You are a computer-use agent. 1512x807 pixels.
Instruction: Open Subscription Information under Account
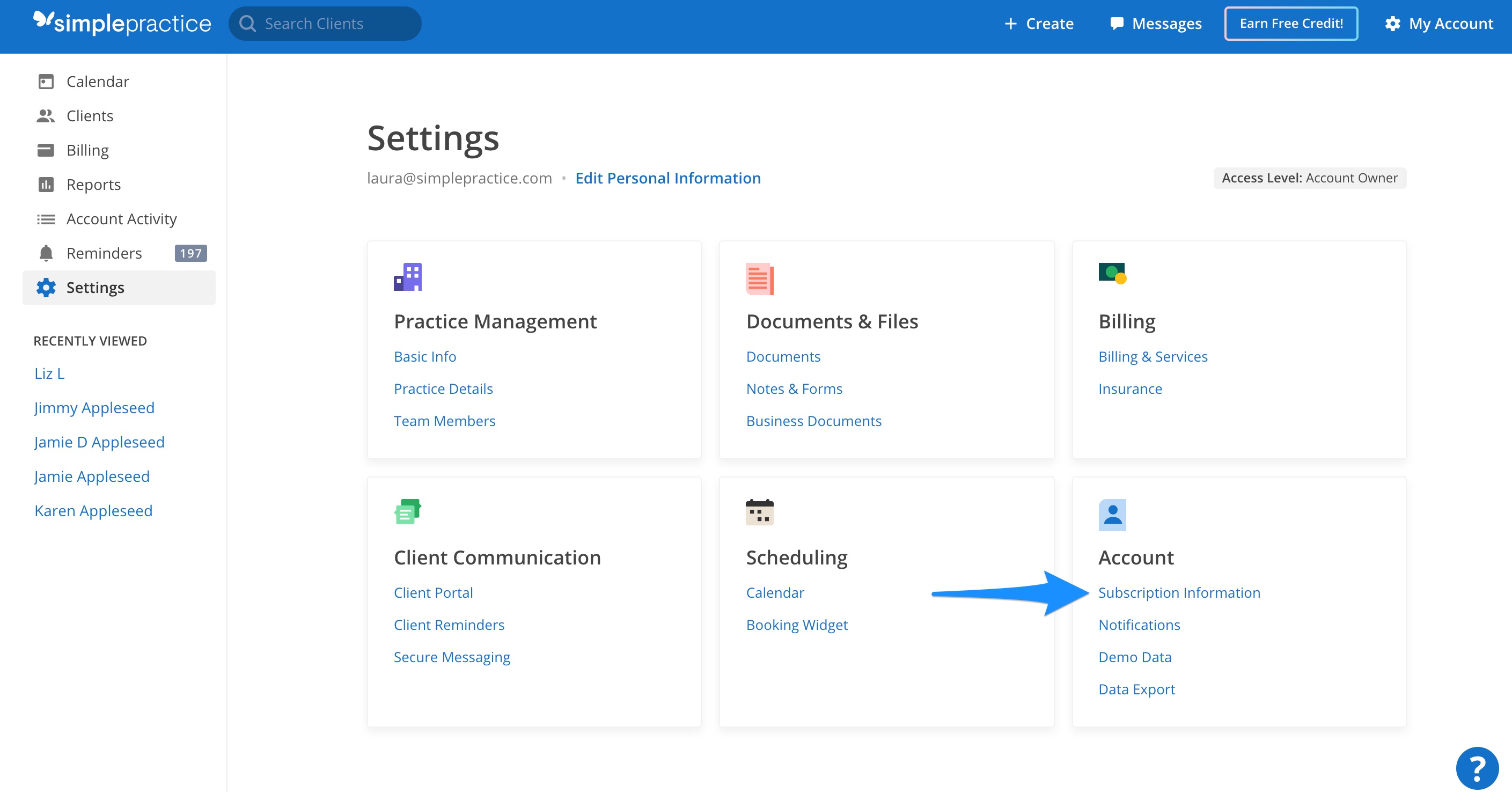pos(1179,592)
